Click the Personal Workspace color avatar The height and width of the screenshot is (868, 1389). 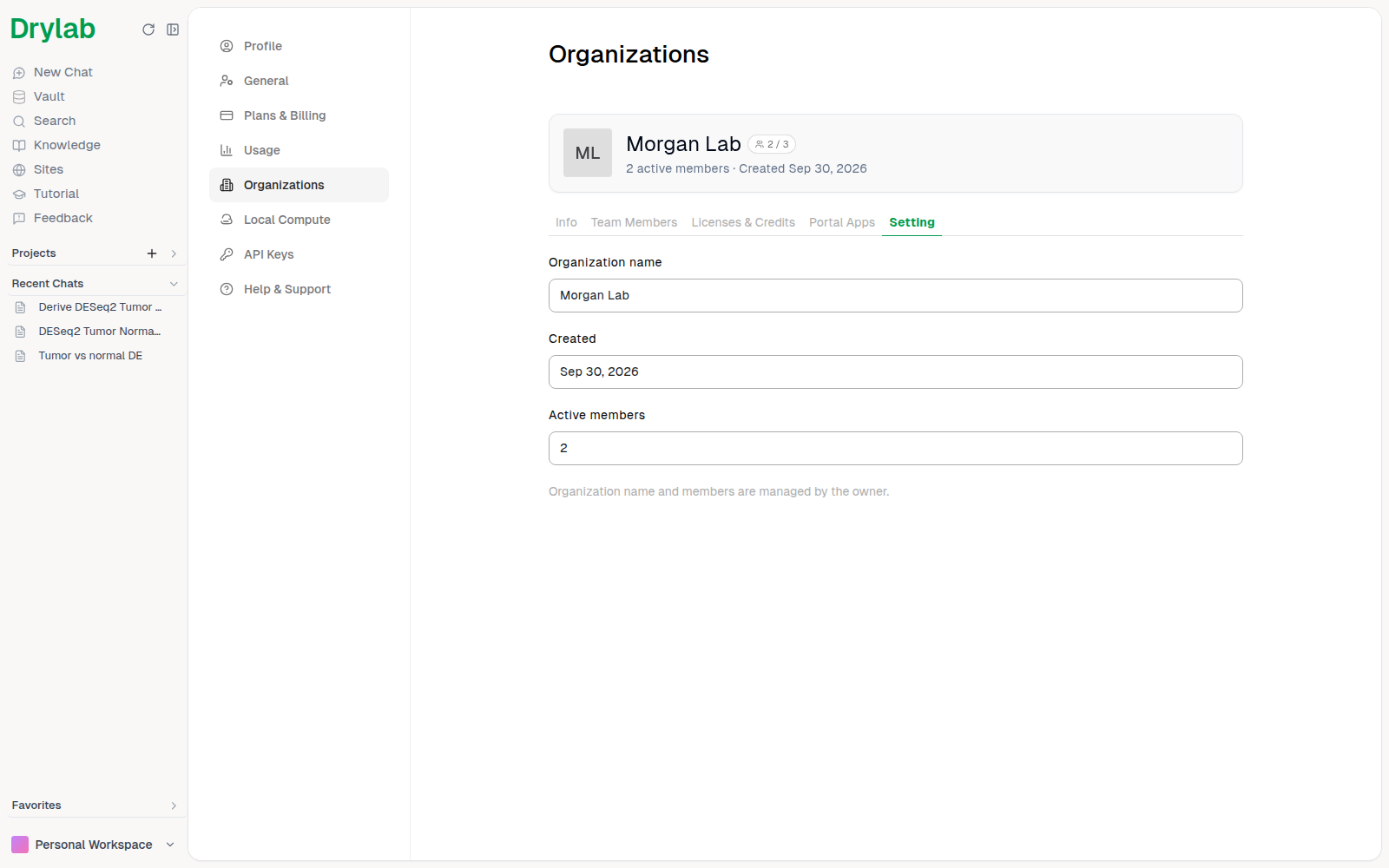pos(20,845)
